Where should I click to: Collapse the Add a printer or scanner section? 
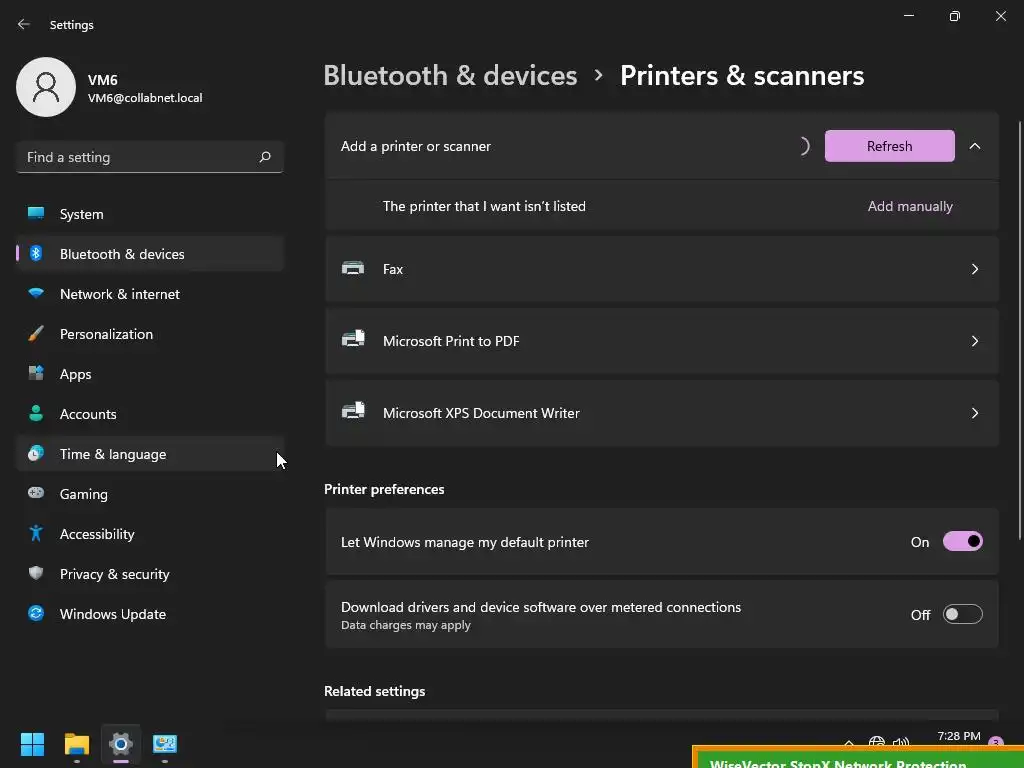click(x=975, y=146)
